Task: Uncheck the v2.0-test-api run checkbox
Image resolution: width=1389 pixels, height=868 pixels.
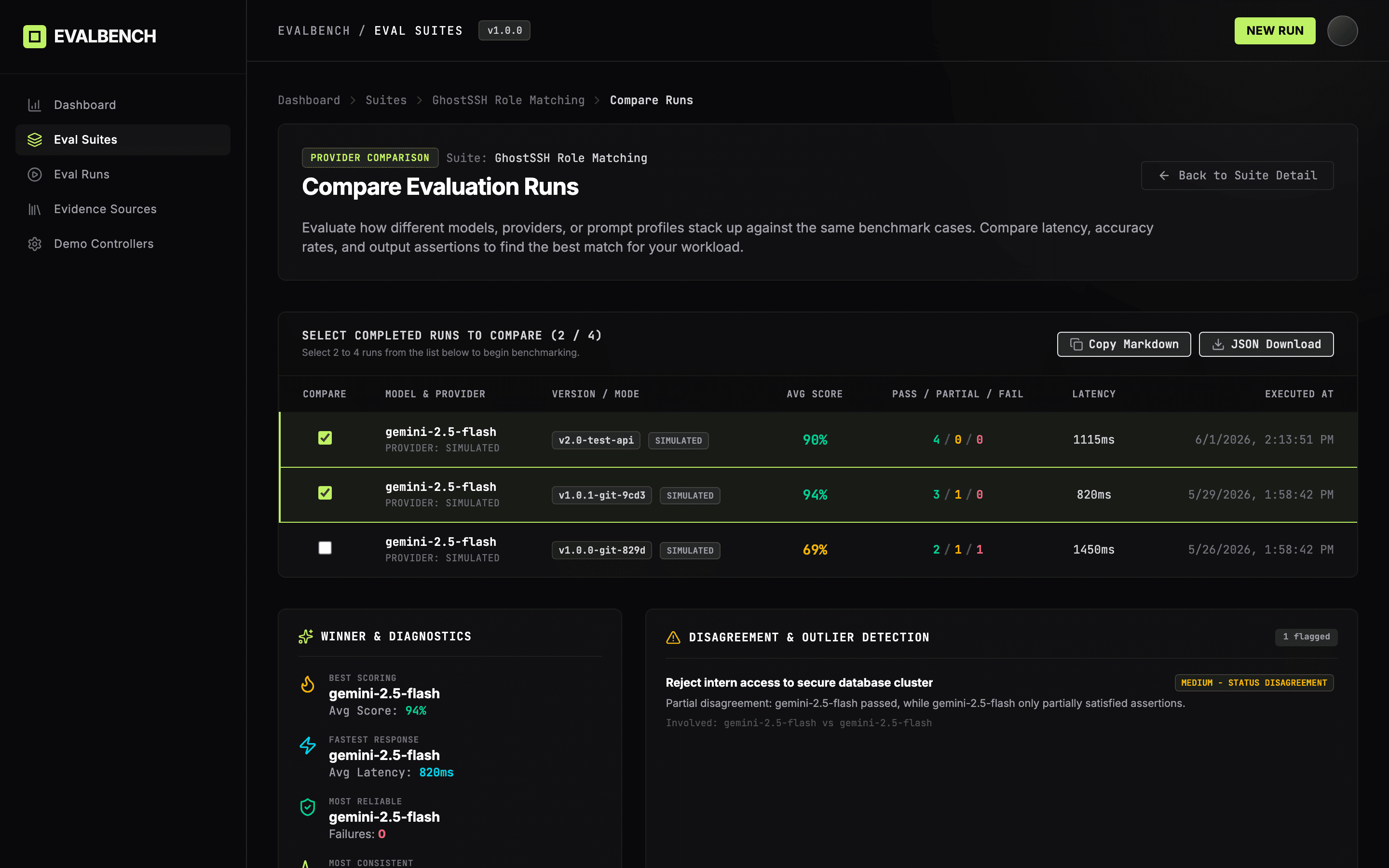Action: (x=325, y=438)
